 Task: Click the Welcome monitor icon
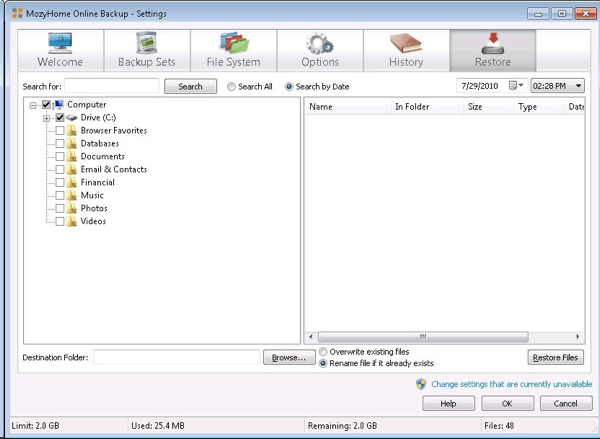pyautogui.click(x=61, y=42)
